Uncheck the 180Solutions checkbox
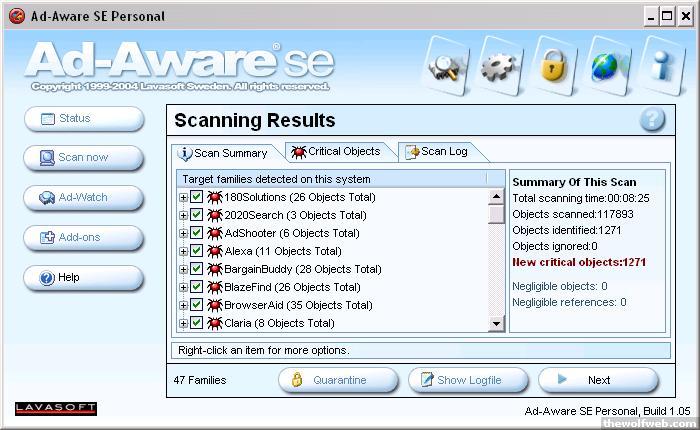700x430 pixels. (x=197, y=197)
